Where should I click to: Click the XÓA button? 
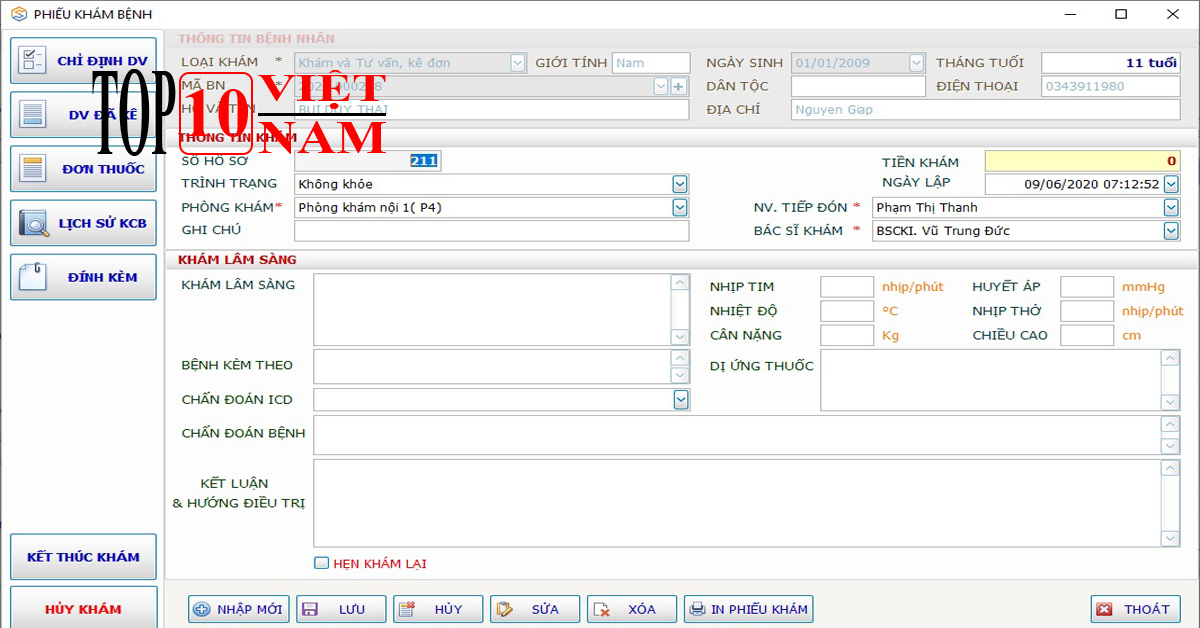tap(632, 609)
